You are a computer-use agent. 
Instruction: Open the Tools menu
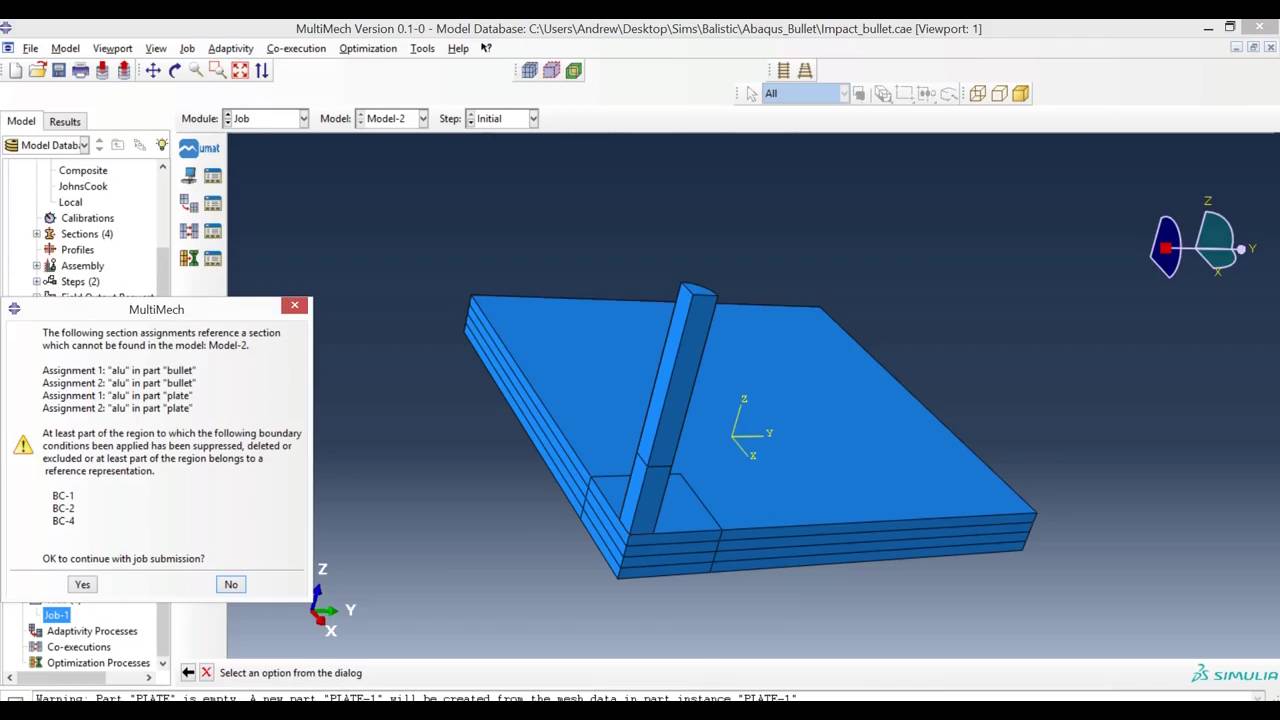click(422, 48)
